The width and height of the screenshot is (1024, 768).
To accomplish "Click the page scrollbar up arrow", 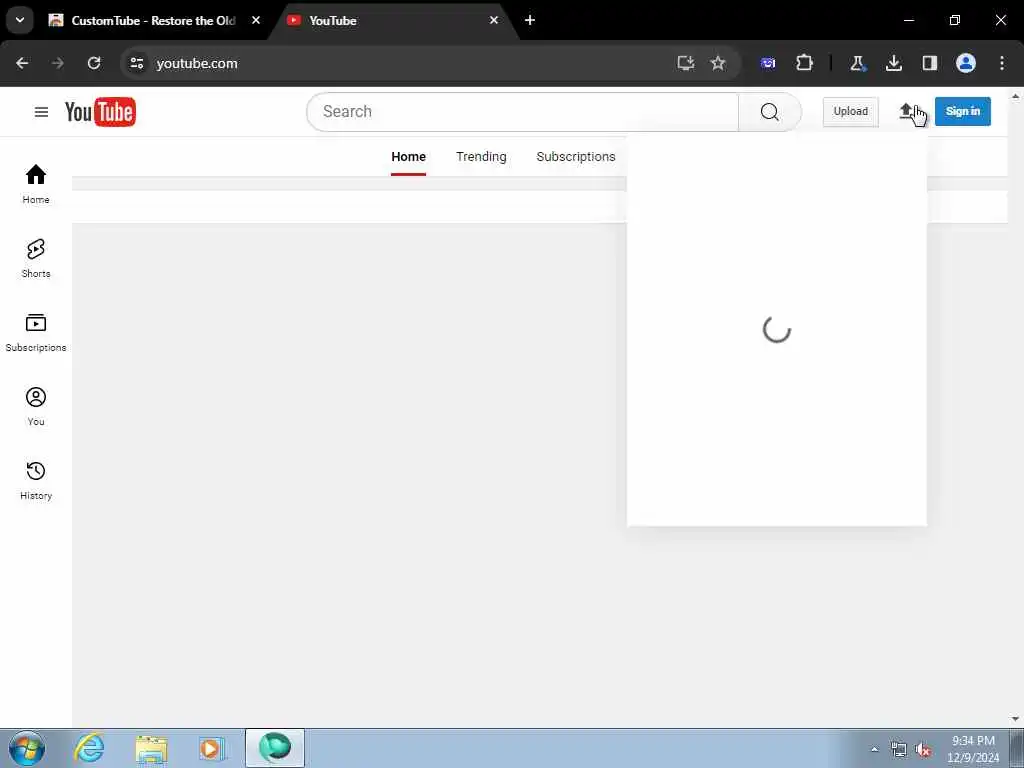I will (1016, 96).
